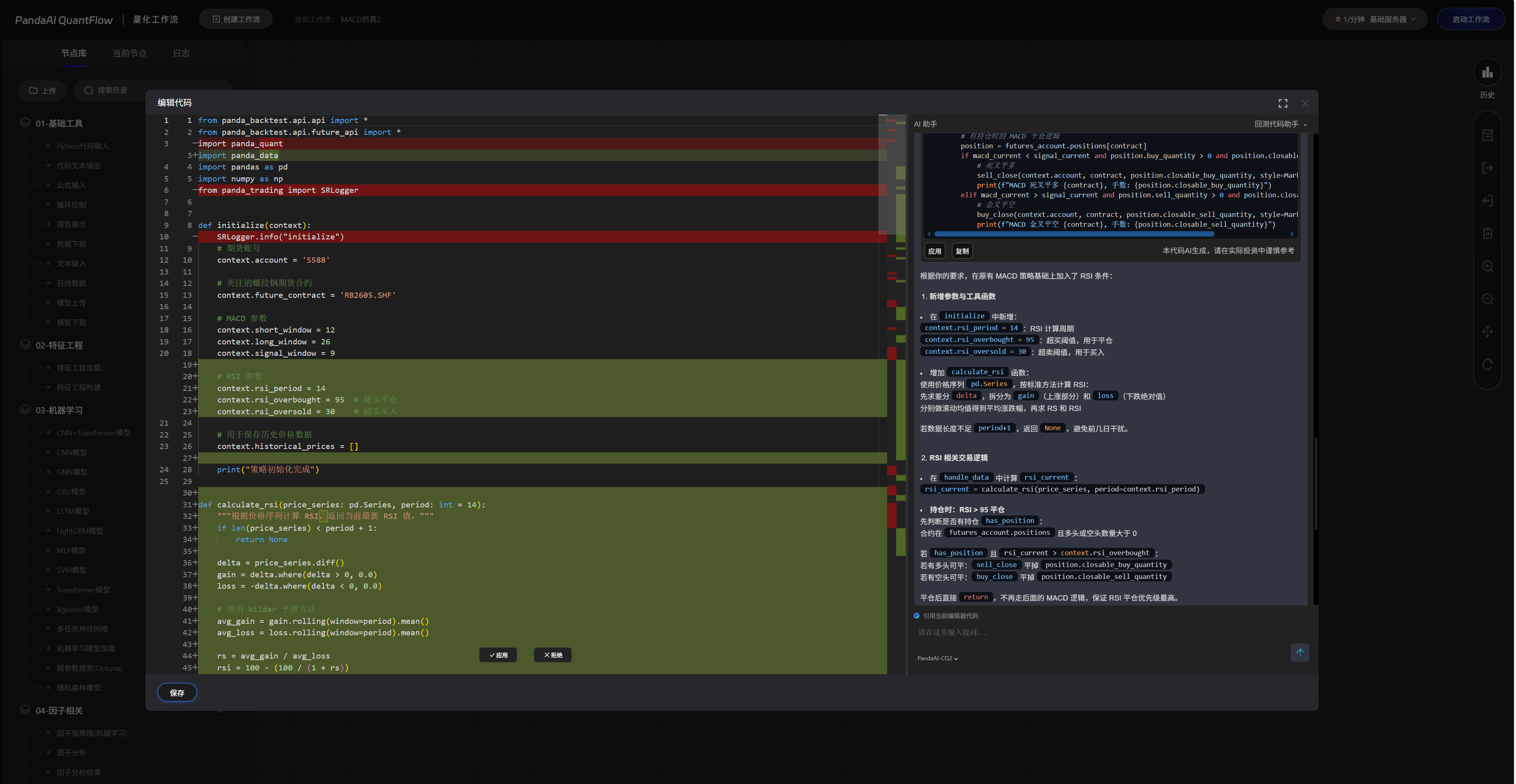The width and height of the screenshot is (1516, 784).
Task: Click the AI code block horizontal scrollbar
Action: [x=1074, y=234]
